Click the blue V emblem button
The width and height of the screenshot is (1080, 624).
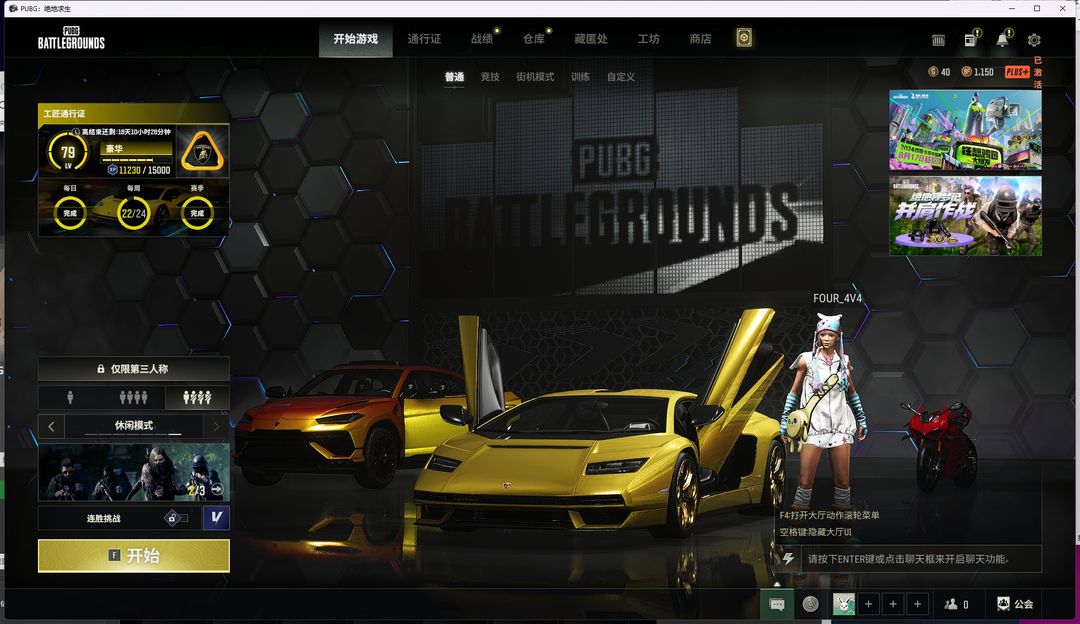(216, 518)
